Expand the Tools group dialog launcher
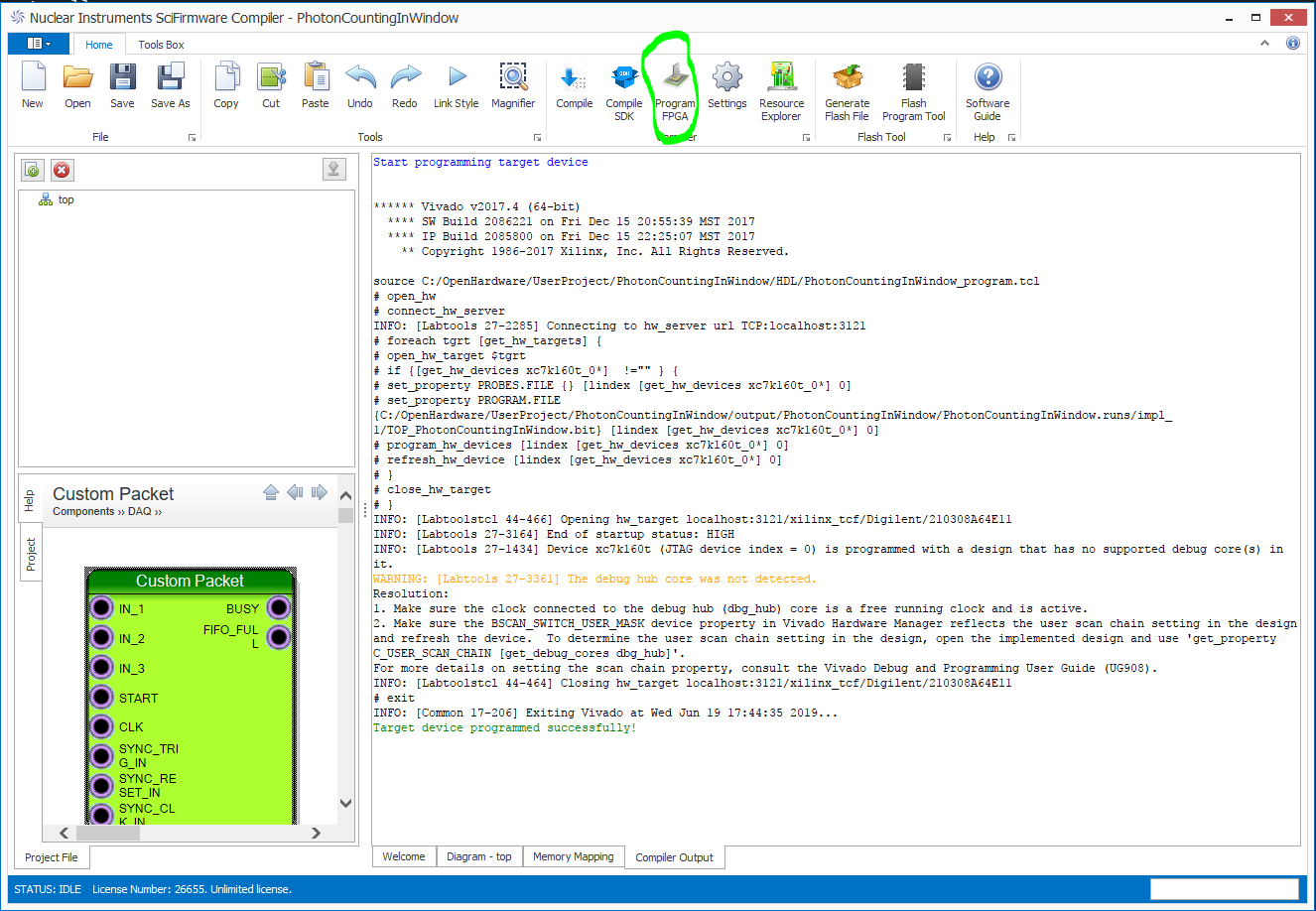 pyautogui.click(x=537, y=138)
